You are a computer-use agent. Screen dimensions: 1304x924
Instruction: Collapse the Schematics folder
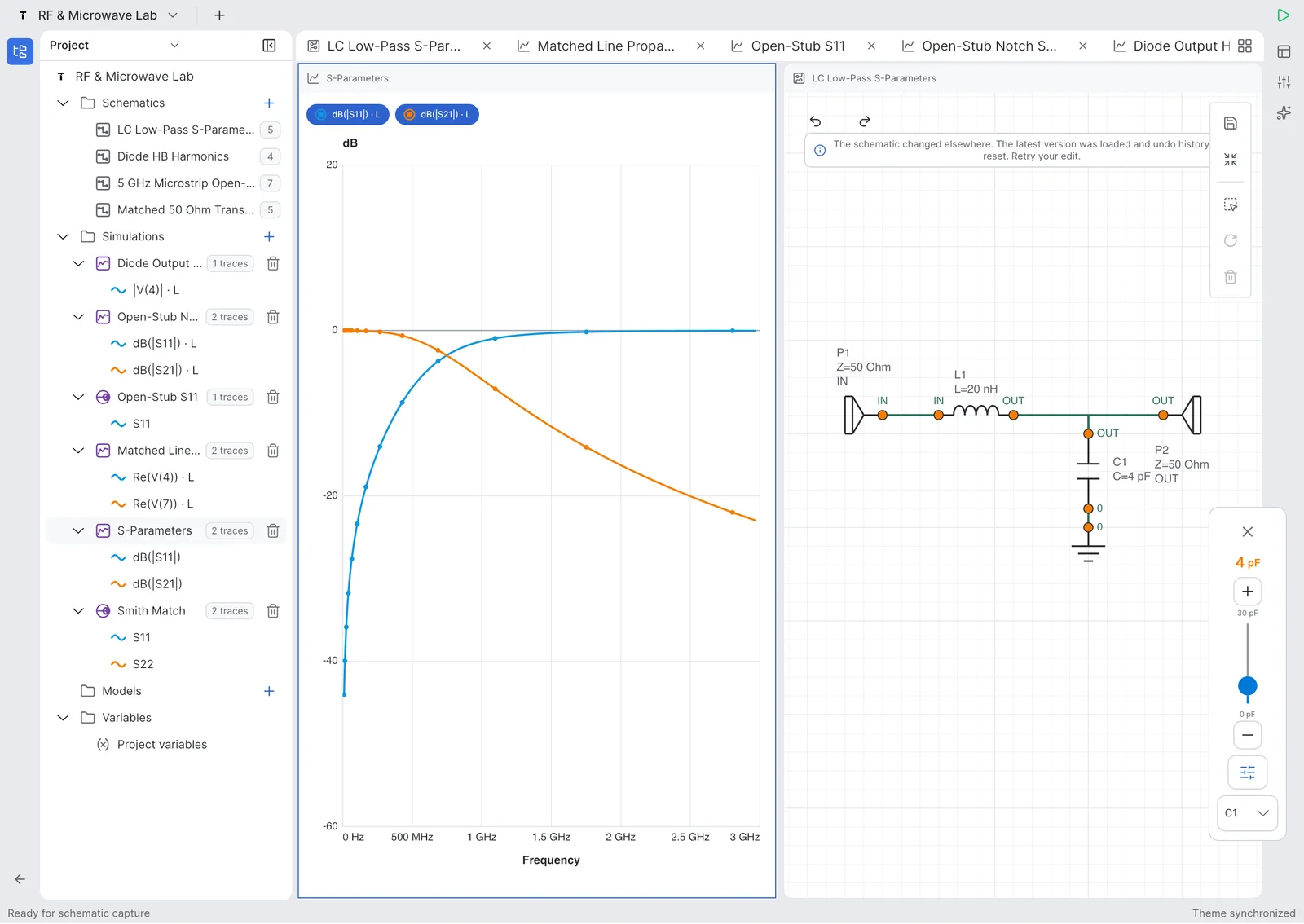pyautogui.click(x=63, y=103)
